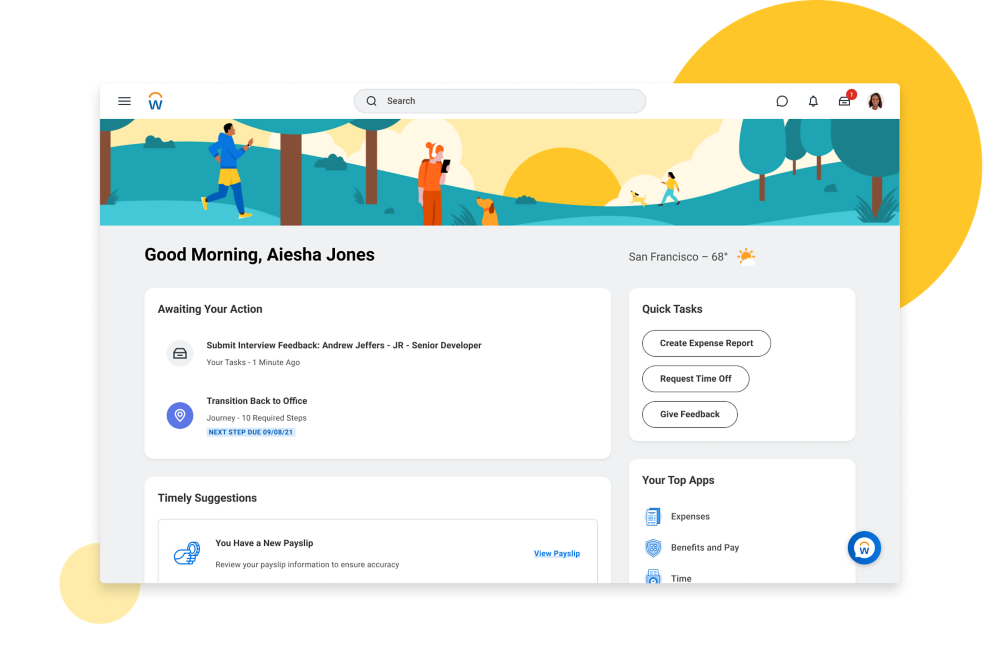Click the inbox icon beside Interview Feedback task

180,353
